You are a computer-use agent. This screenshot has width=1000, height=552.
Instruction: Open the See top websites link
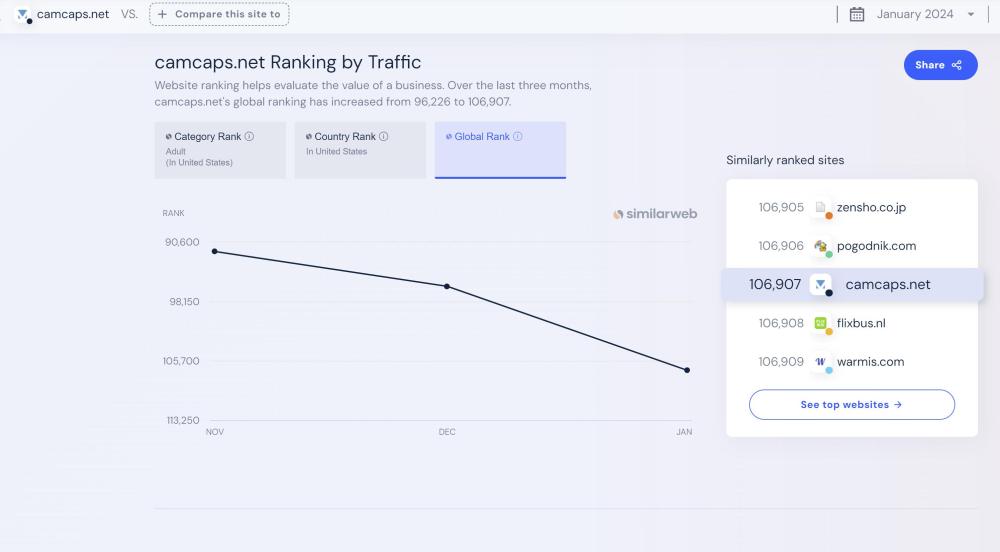[x=852, y=405]
